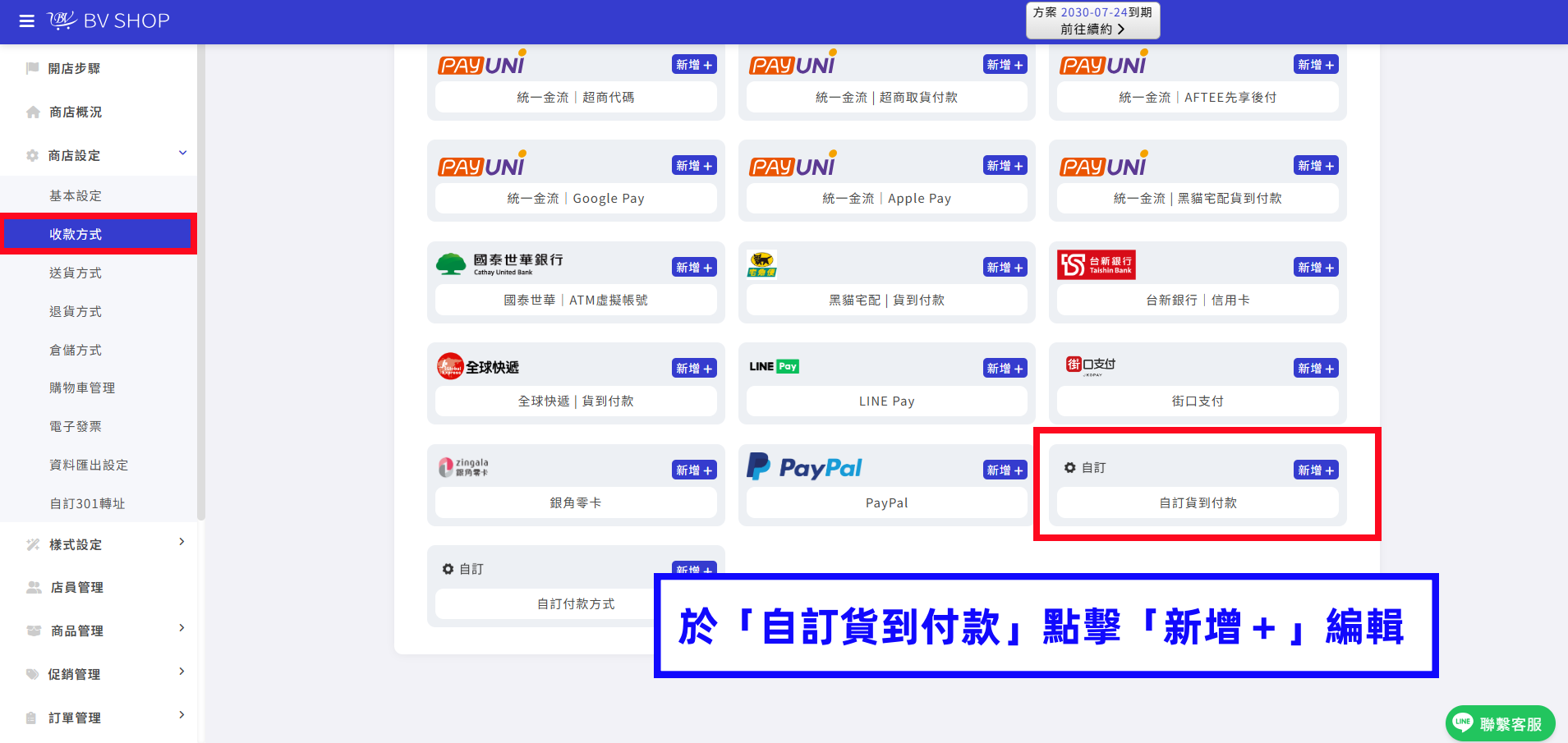Click the 全球快遞 logo
Image resolution: width=1568 pixels, height=743 pixels.
click(478, 366)
